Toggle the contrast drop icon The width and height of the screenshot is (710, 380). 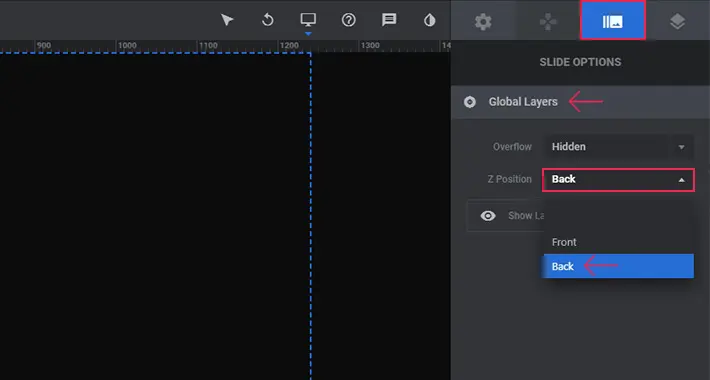[x=430, y=20]
